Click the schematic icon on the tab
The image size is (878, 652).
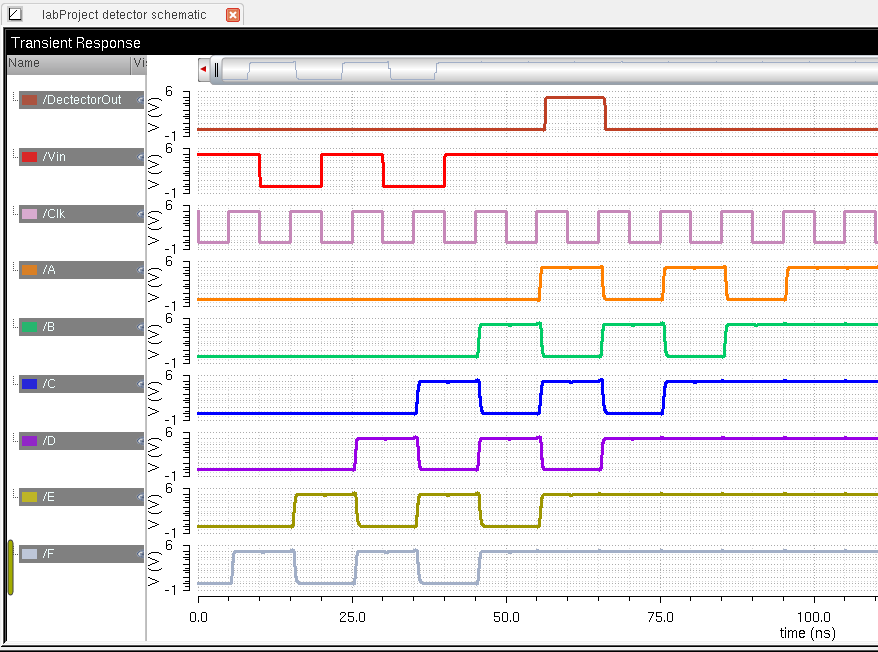click(15, 15)
